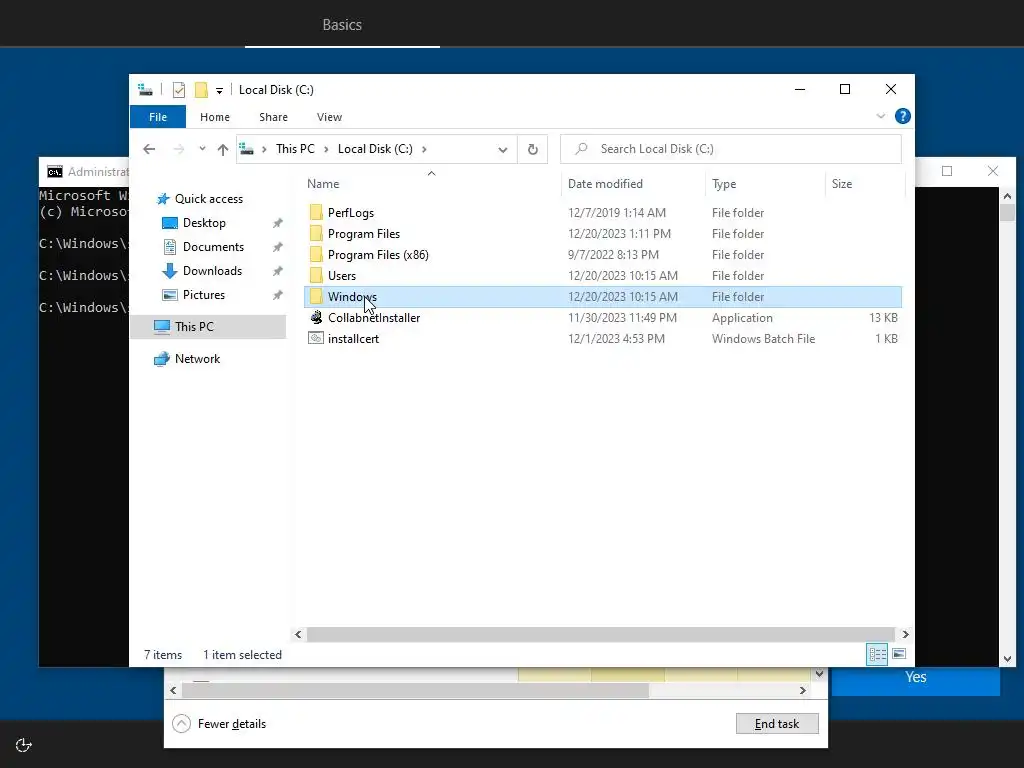Screen dimensions: 1024x768
Task: Refresh the Local Disk (C:) view
Action: coord(533,150)
